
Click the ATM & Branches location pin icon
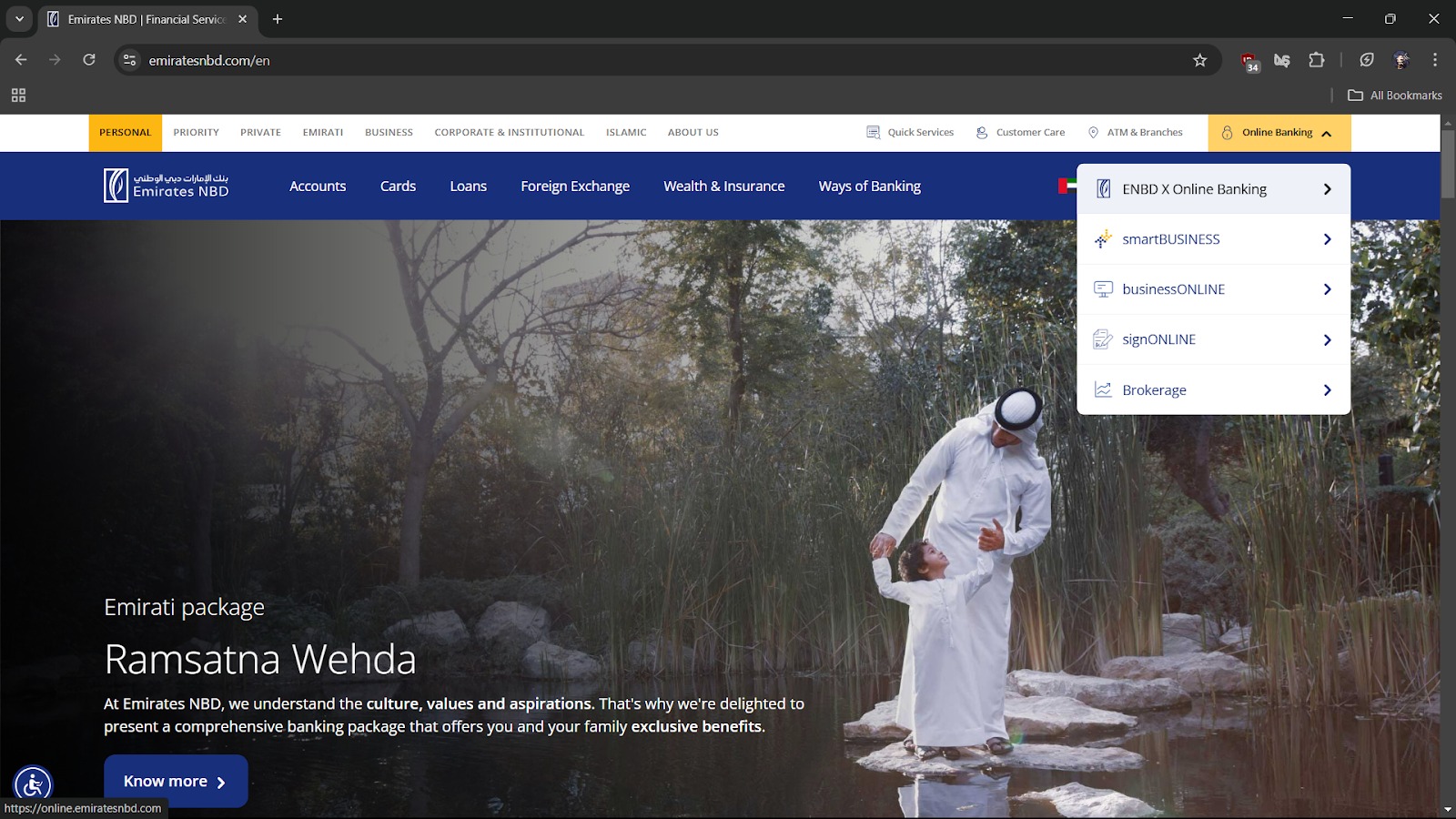click(x=1093, y=133)
